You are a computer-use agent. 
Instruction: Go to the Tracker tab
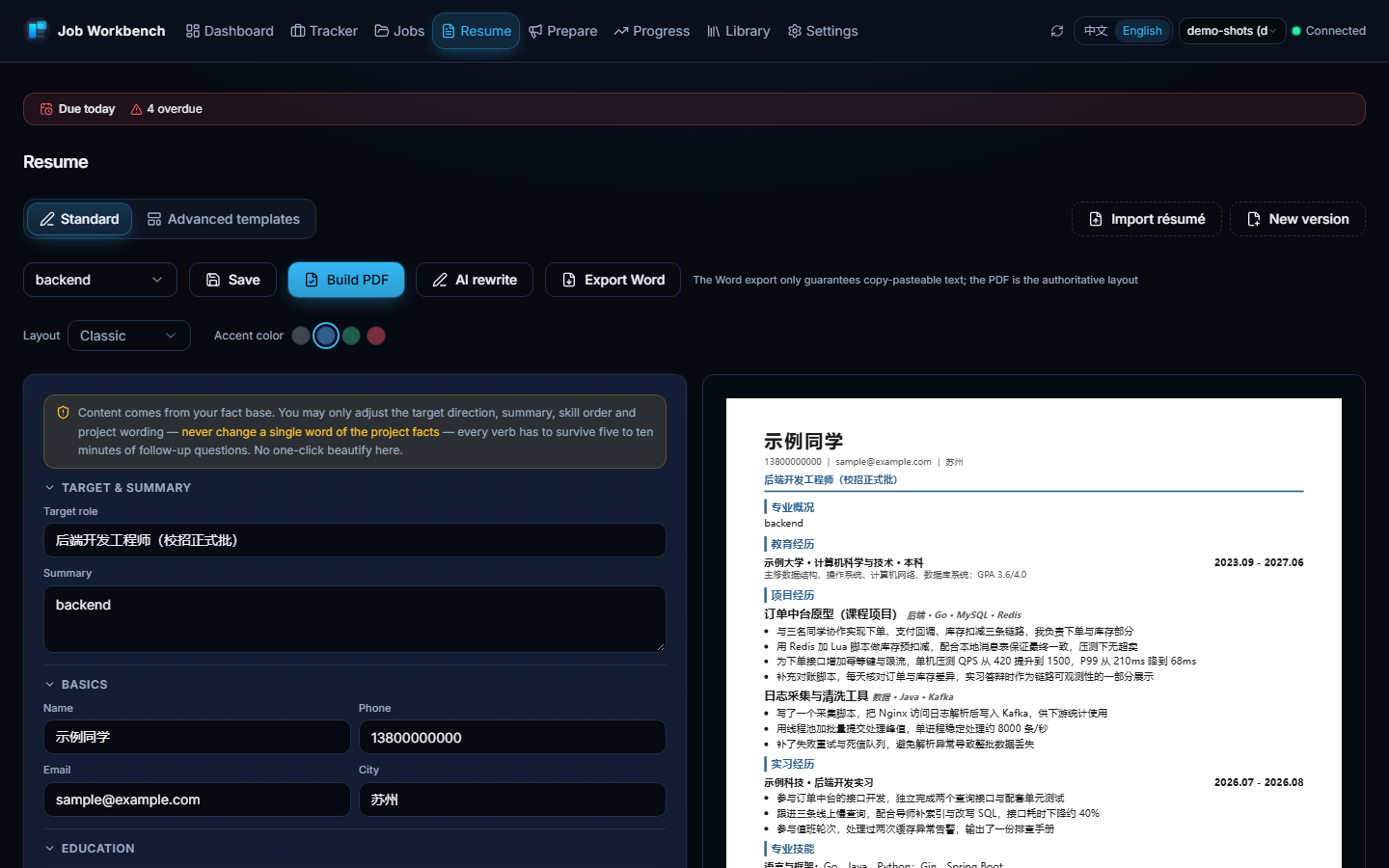(x=324, y=31)
